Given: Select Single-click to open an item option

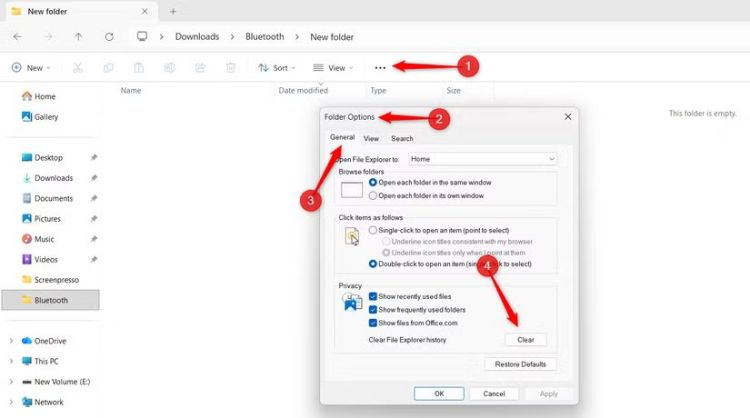Looking at the screenshot, I should point(373,229).
